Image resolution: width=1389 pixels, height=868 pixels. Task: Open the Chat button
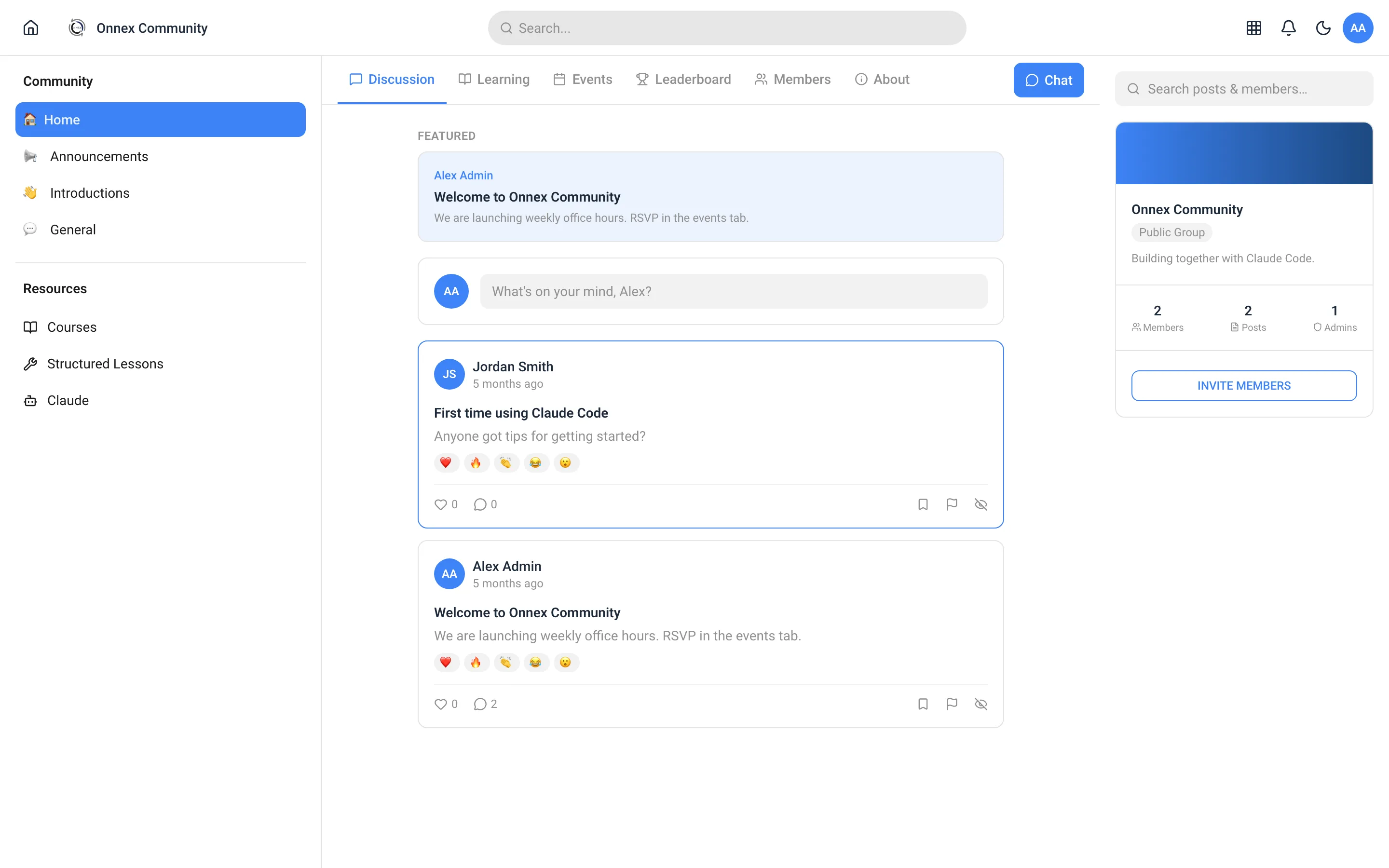1048,80
